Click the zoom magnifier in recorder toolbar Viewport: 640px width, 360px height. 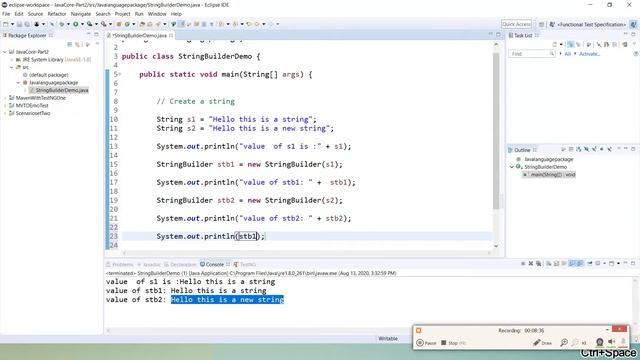pyautogui.click(x=564, y=342)
